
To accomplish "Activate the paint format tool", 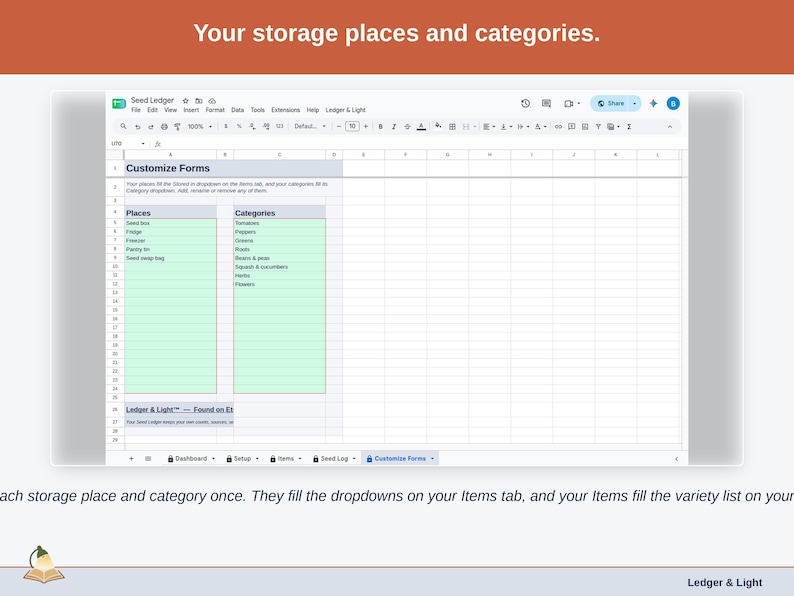I will tap(177, 127).
